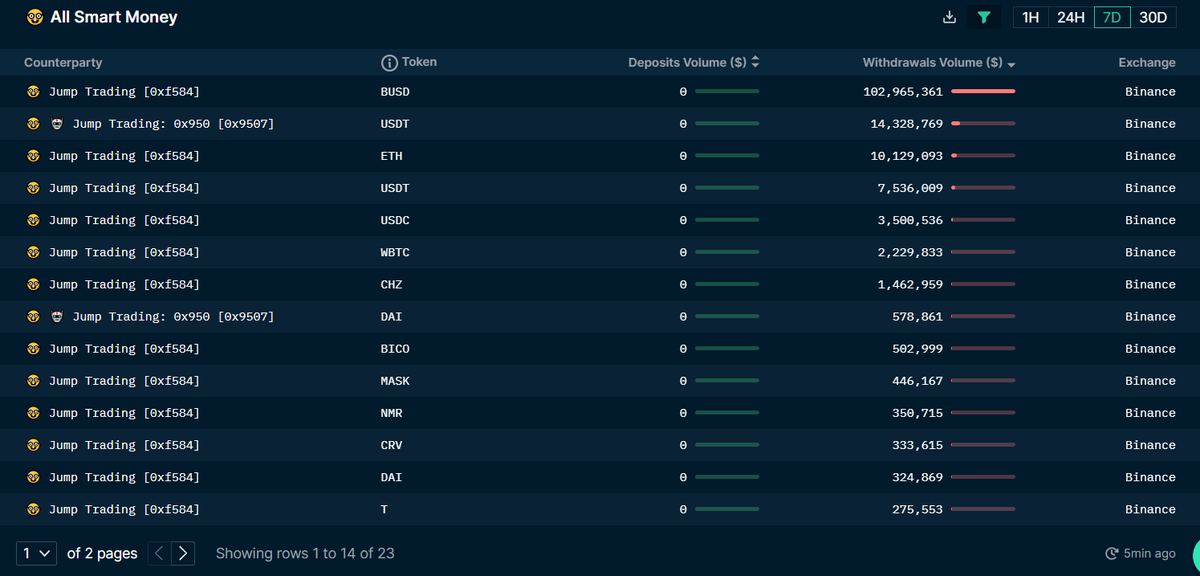Open Jump Trading [0xf584] in row T

point(124,509)
